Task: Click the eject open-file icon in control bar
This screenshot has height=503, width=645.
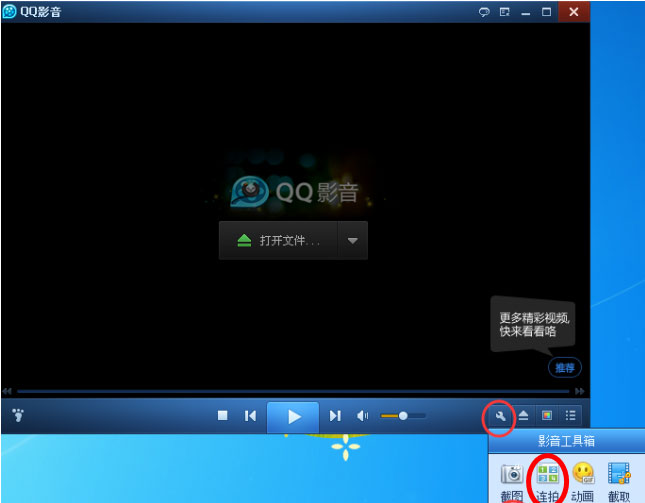Action: tap(523, 416)
